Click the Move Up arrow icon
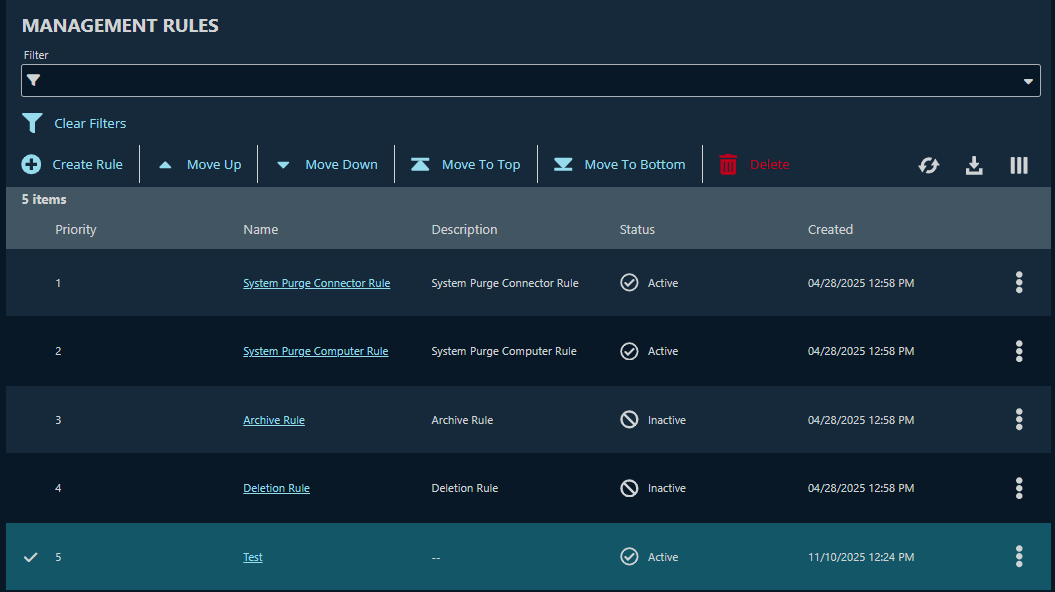 (165, 163)
